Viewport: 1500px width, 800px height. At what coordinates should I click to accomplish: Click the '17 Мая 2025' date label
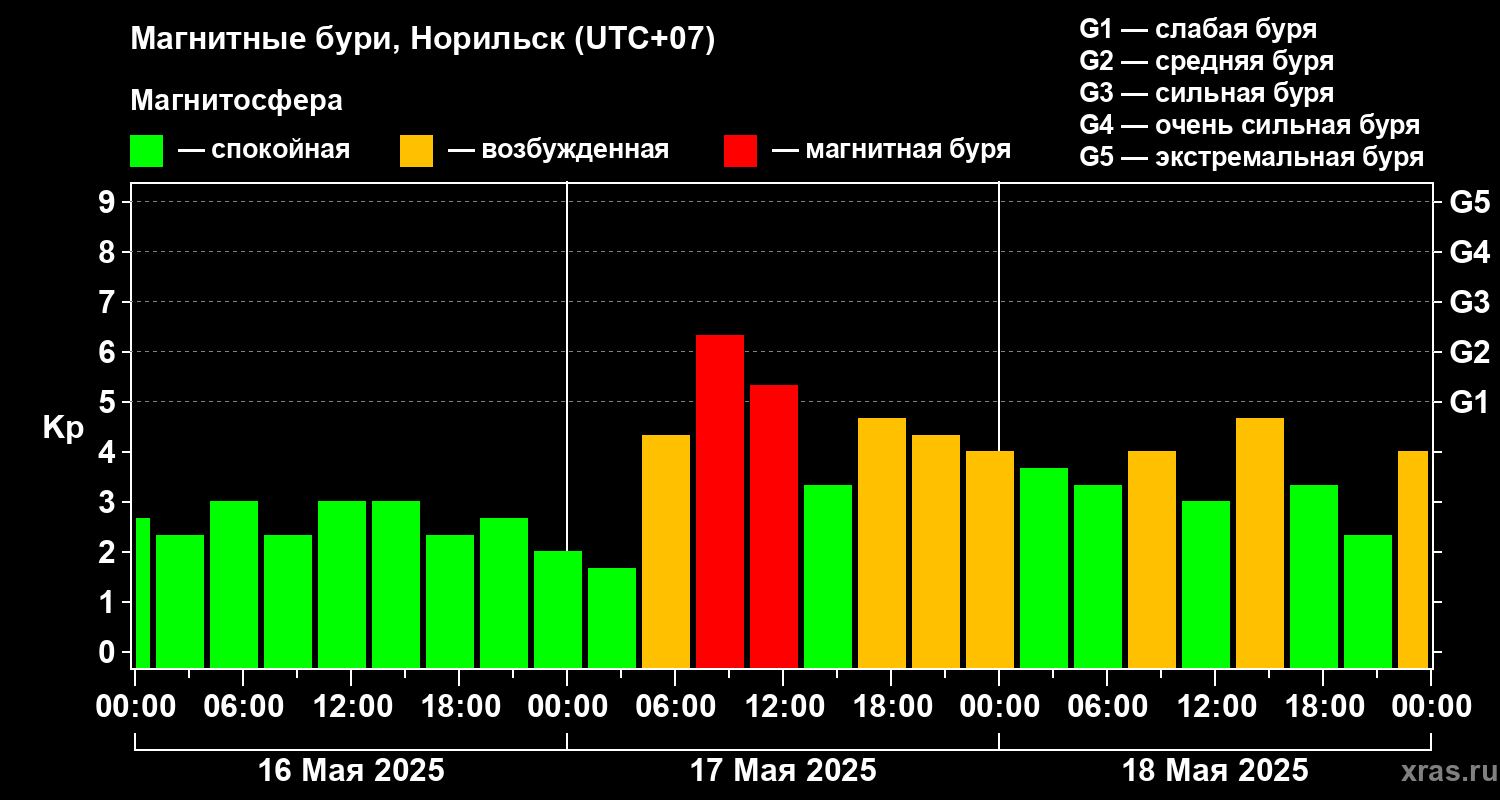(x=783, y=771)
